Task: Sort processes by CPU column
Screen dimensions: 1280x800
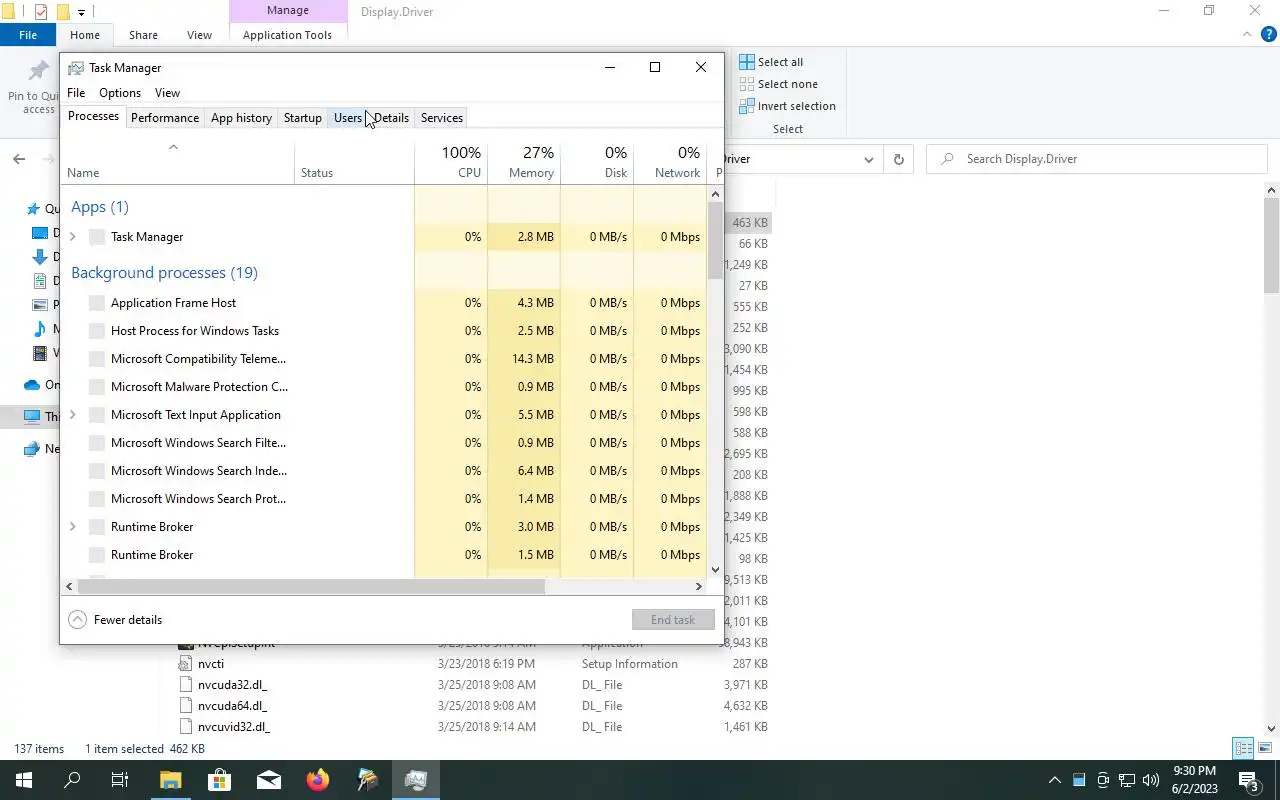Action: point(451,162)
